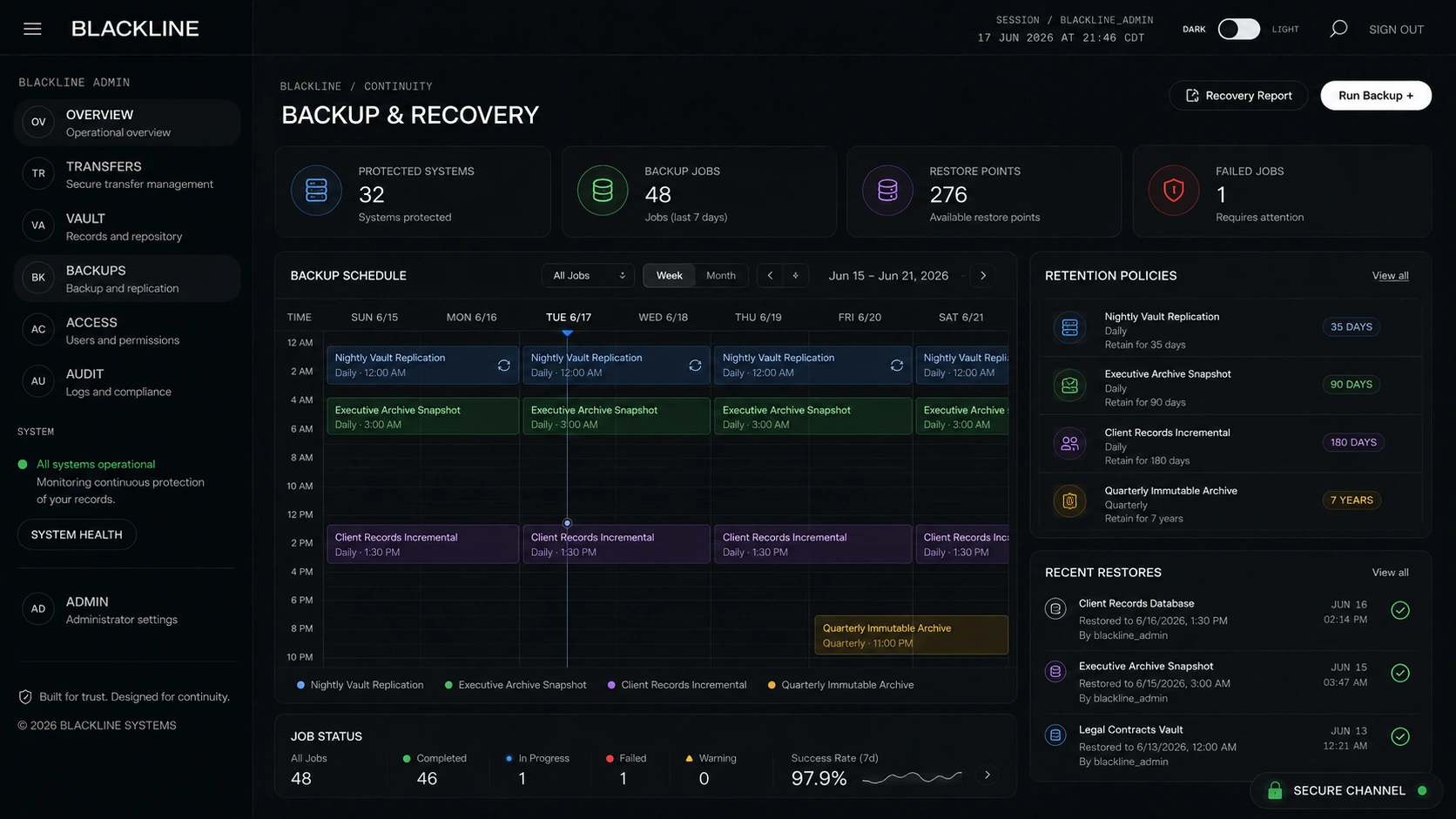This screenshot has width=1456, height=819.
Task: Open the hamburger menu icon
Action: pyautogui.click(x=32, y=29)
